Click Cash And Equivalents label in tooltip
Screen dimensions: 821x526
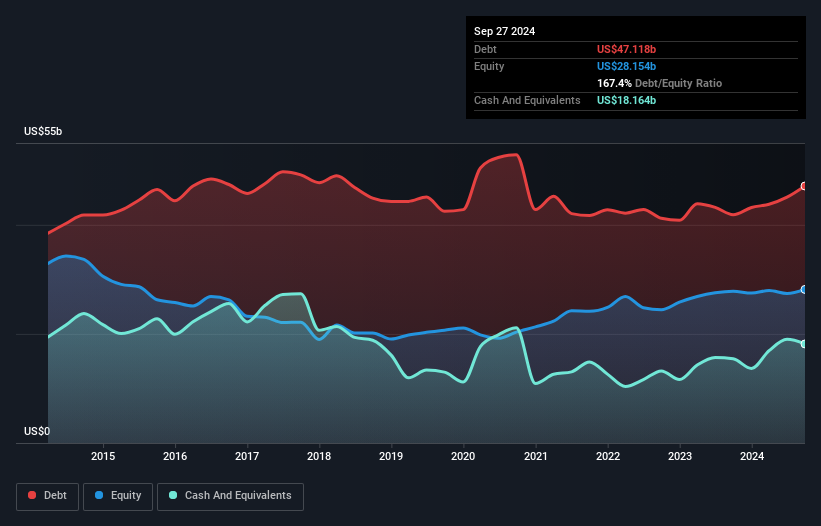[527, 100]
